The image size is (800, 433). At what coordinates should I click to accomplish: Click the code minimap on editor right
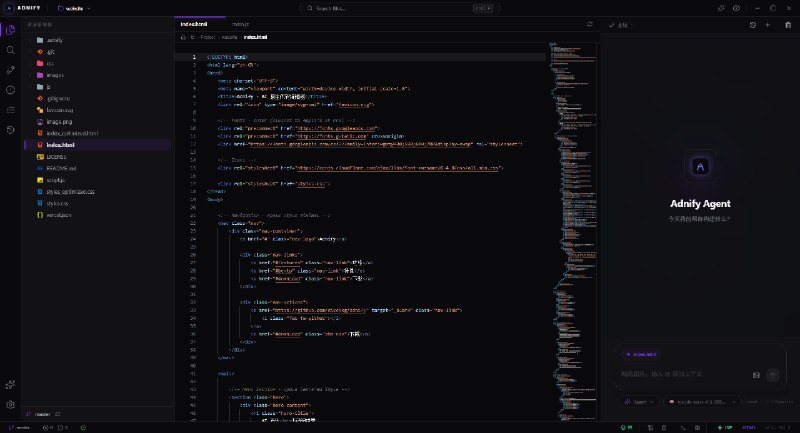pos(572,232)
